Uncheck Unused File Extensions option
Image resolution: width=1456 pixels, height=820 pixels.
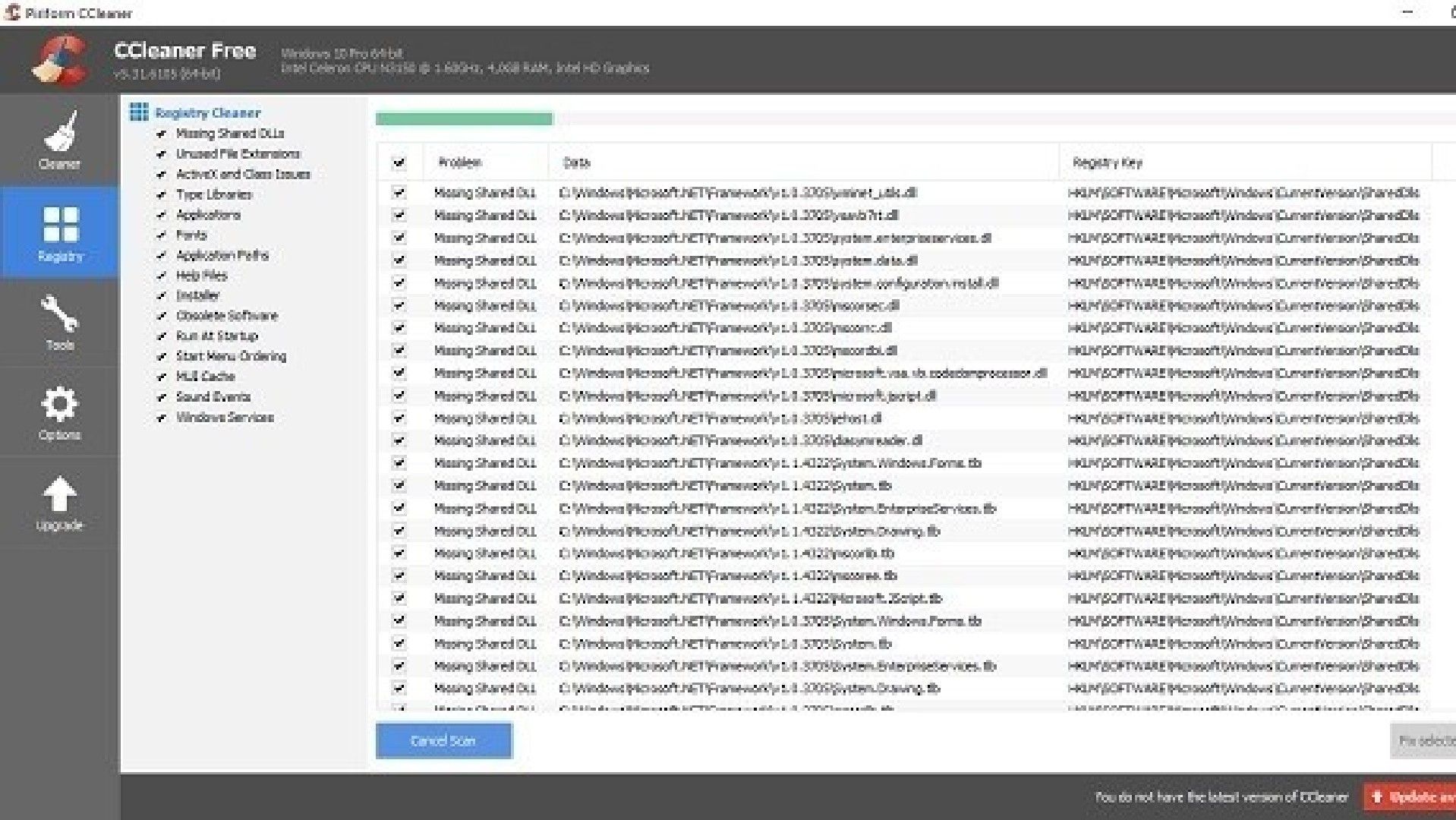click(x=161, y=154)
